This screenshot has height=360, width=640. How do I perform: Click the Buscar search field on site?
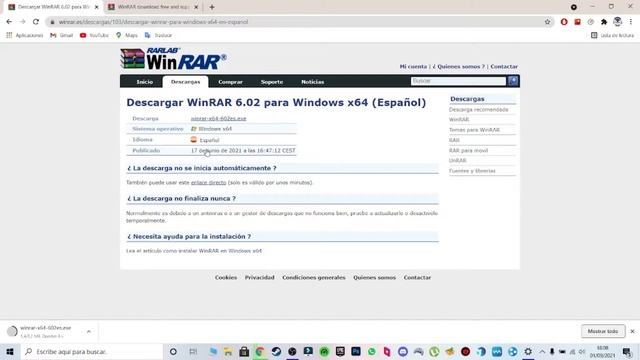click(x=458, y=81)
